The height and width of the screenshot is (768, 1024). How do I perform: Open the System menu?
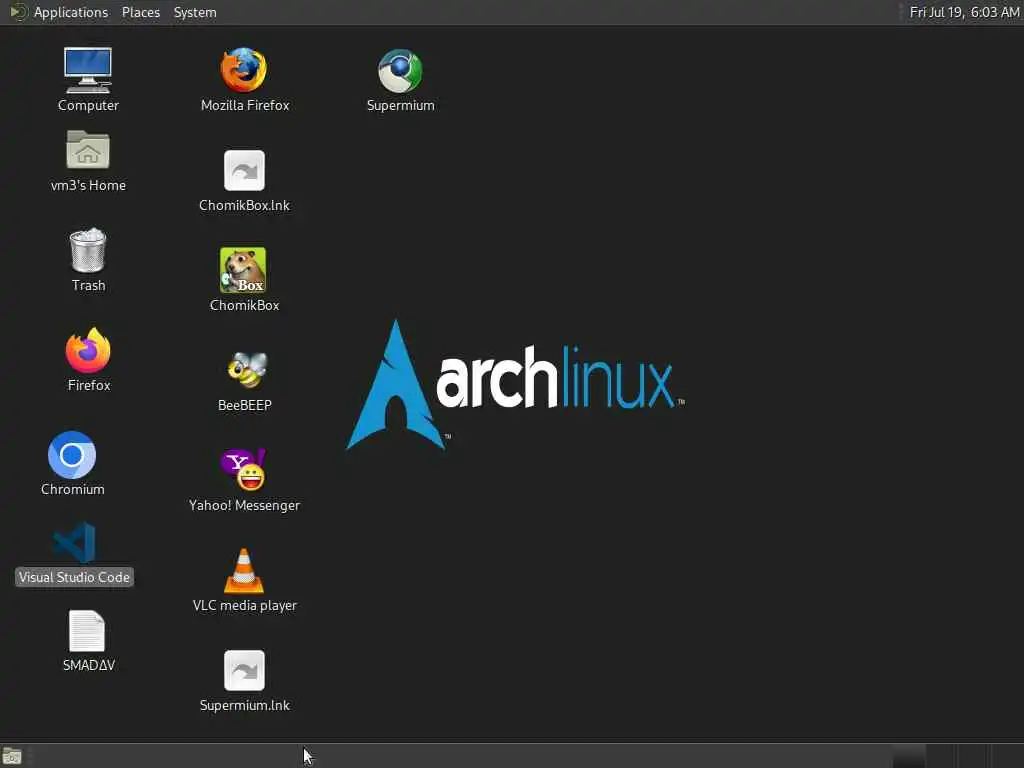195,12
